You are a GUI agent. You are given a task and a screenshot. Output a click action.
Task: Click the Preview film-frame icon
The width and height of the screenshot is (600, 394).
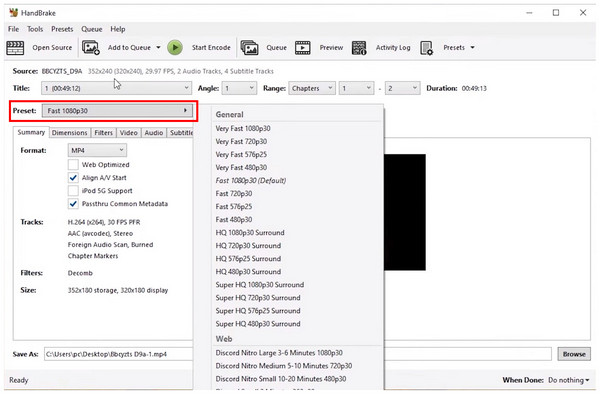pyautogui.click(x=303, y=48)
